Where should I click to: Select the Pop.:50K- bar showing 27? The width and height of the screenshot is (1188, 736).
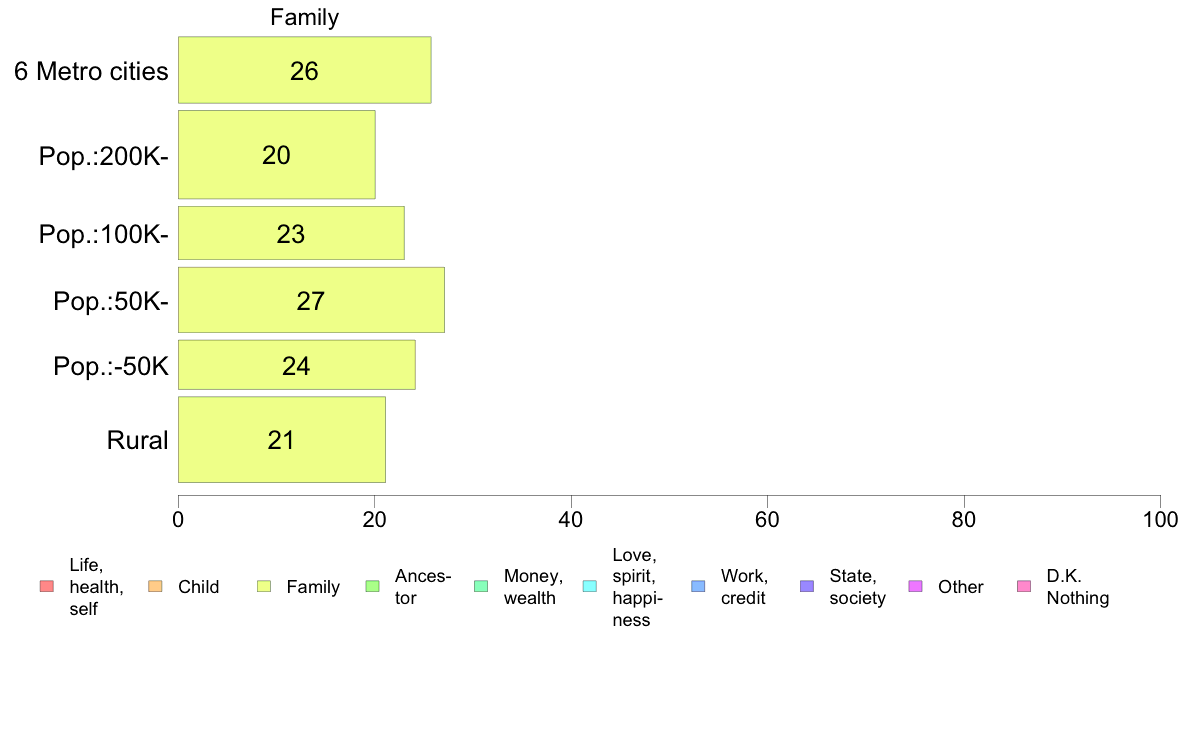311,299
